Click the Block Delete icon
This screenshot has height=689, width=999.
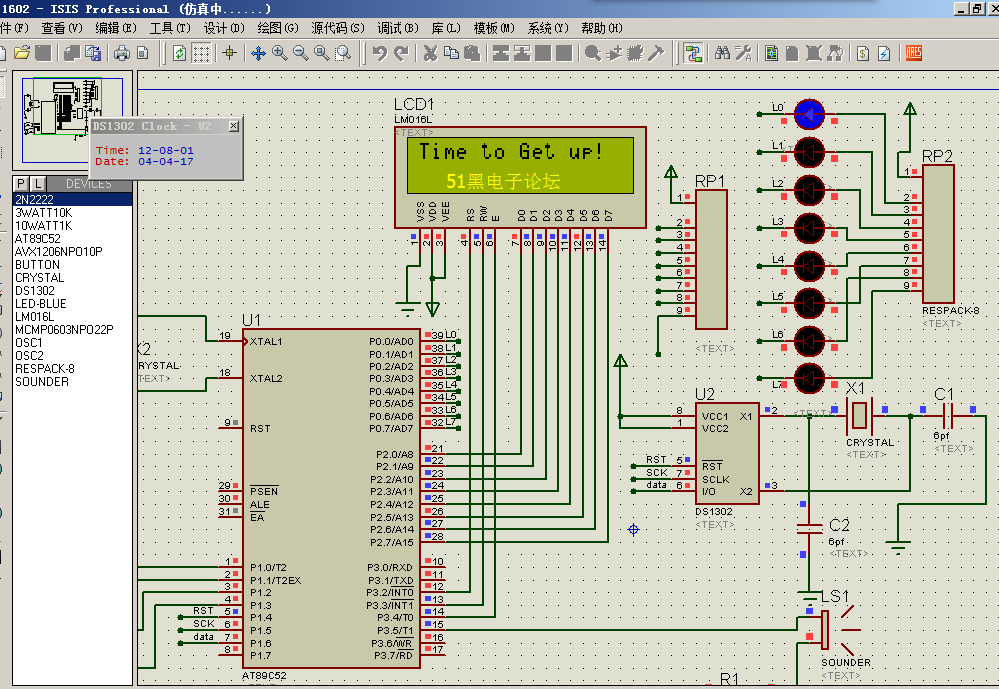564,53
